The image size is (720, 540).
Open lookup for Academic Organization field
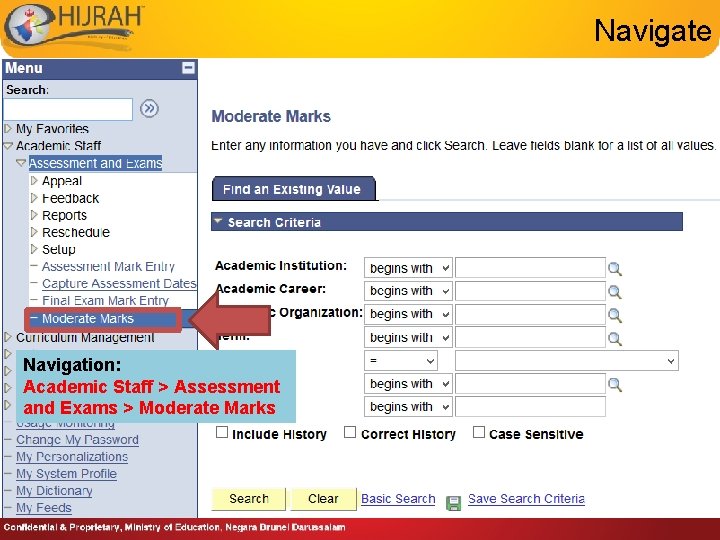pyautogui.click(x=614, y=315)
